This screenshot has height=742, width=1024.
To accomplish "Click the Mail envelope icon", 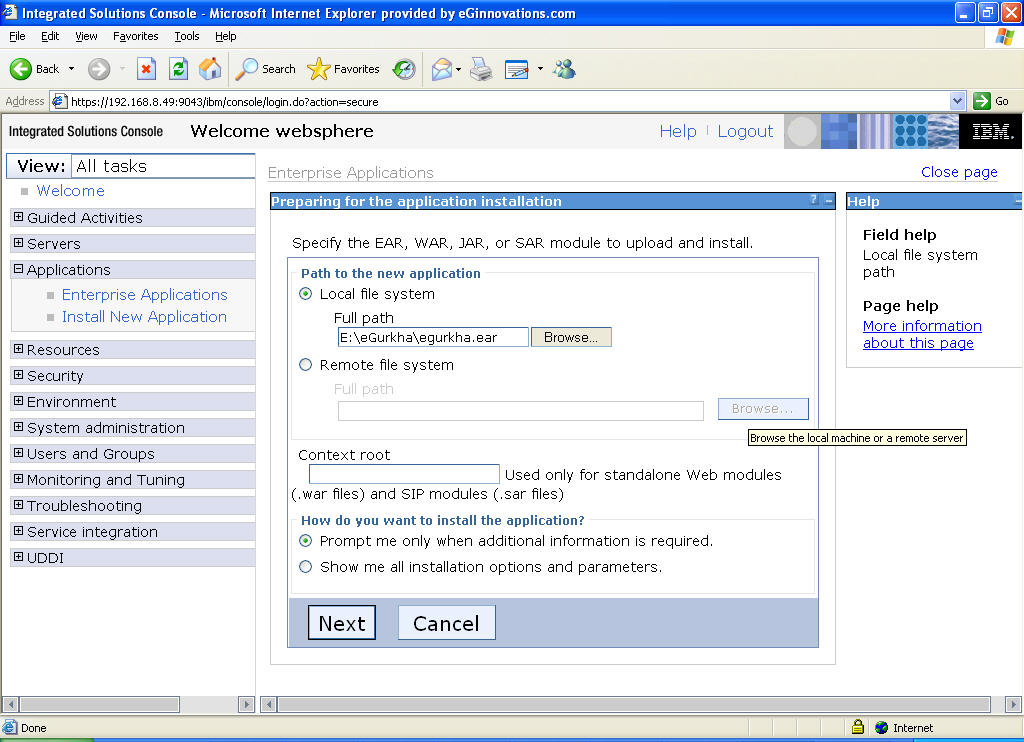I will click(442, 69).
